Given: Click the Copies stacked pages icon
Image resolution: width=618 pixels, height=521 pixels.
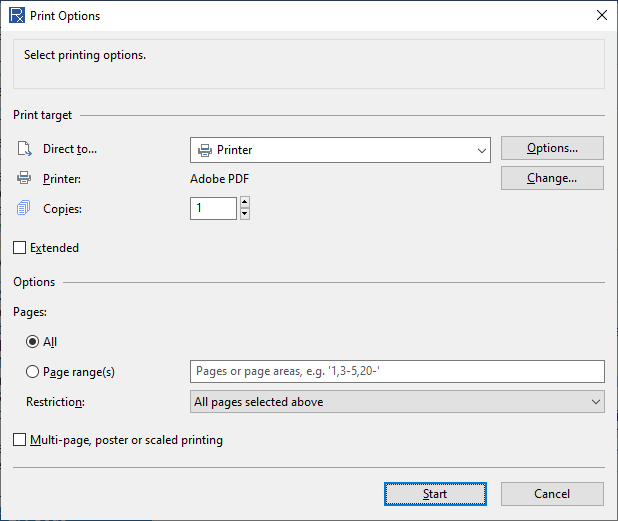Looking at the screenshot, I should 23,208.
